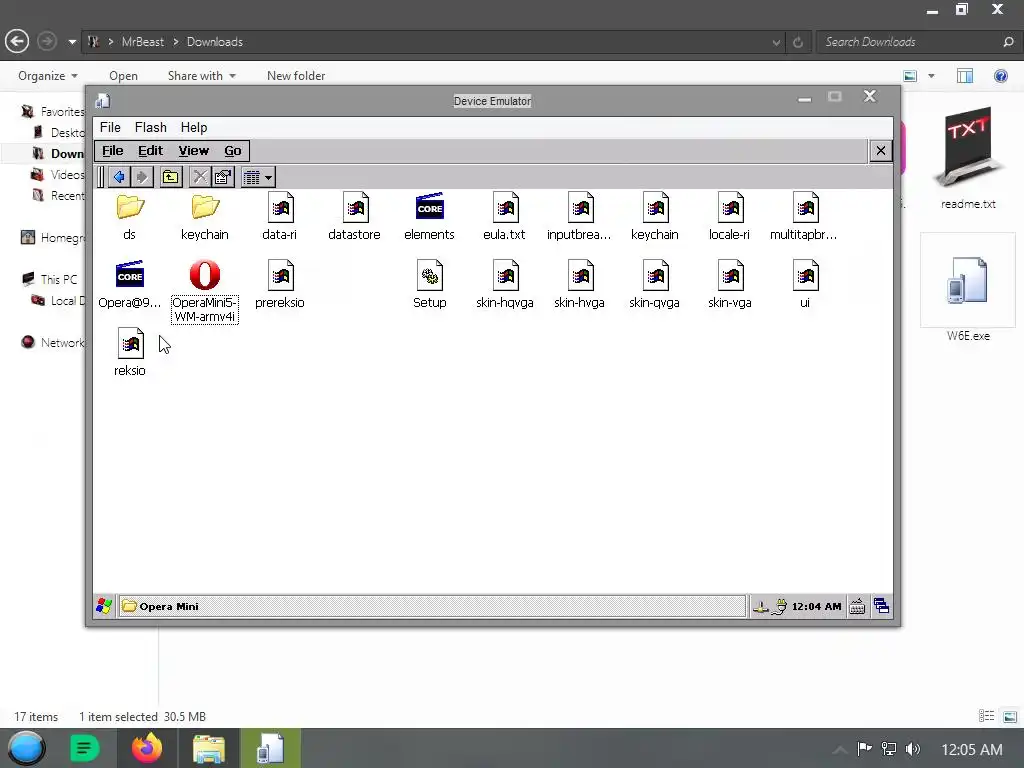Toggle the preview pane icon in Downloads
The image size is (1024, 768).
[965, 76]
